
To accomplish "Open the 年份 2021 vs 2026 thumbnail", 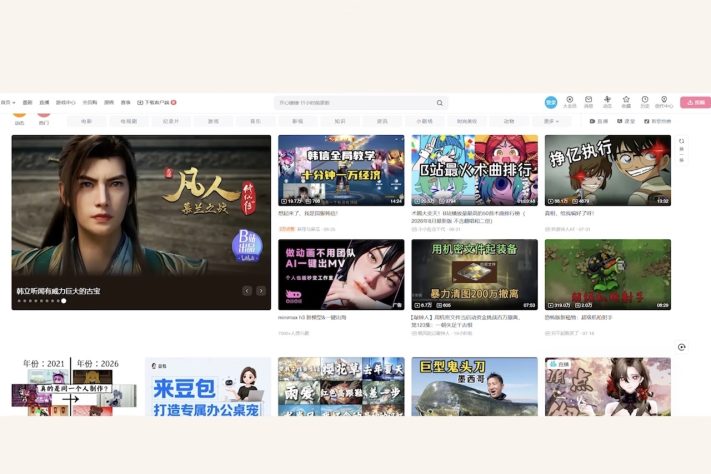I will click(x=74, y=386).
